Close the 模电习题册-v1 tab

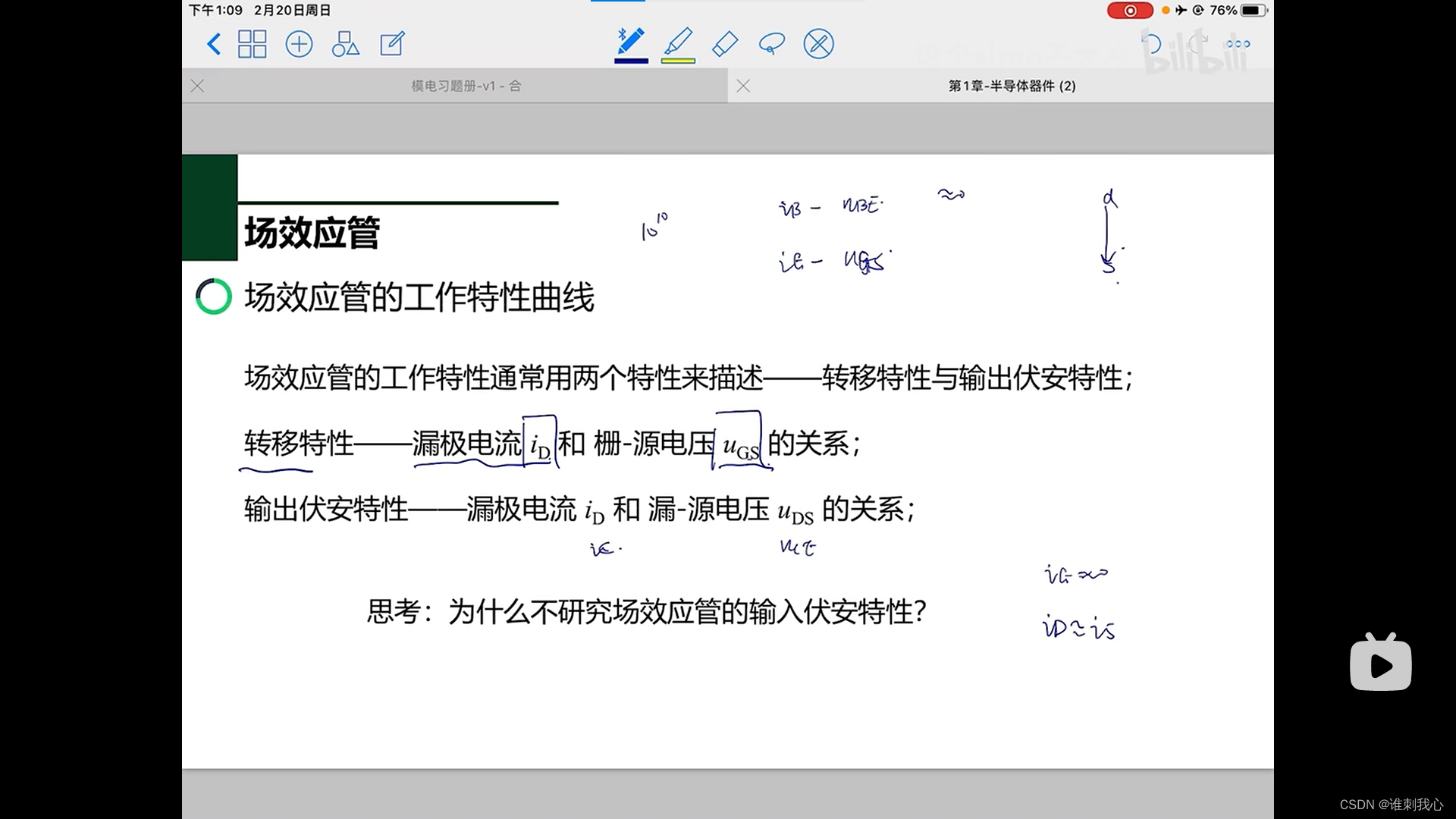(x=197, y=86)
